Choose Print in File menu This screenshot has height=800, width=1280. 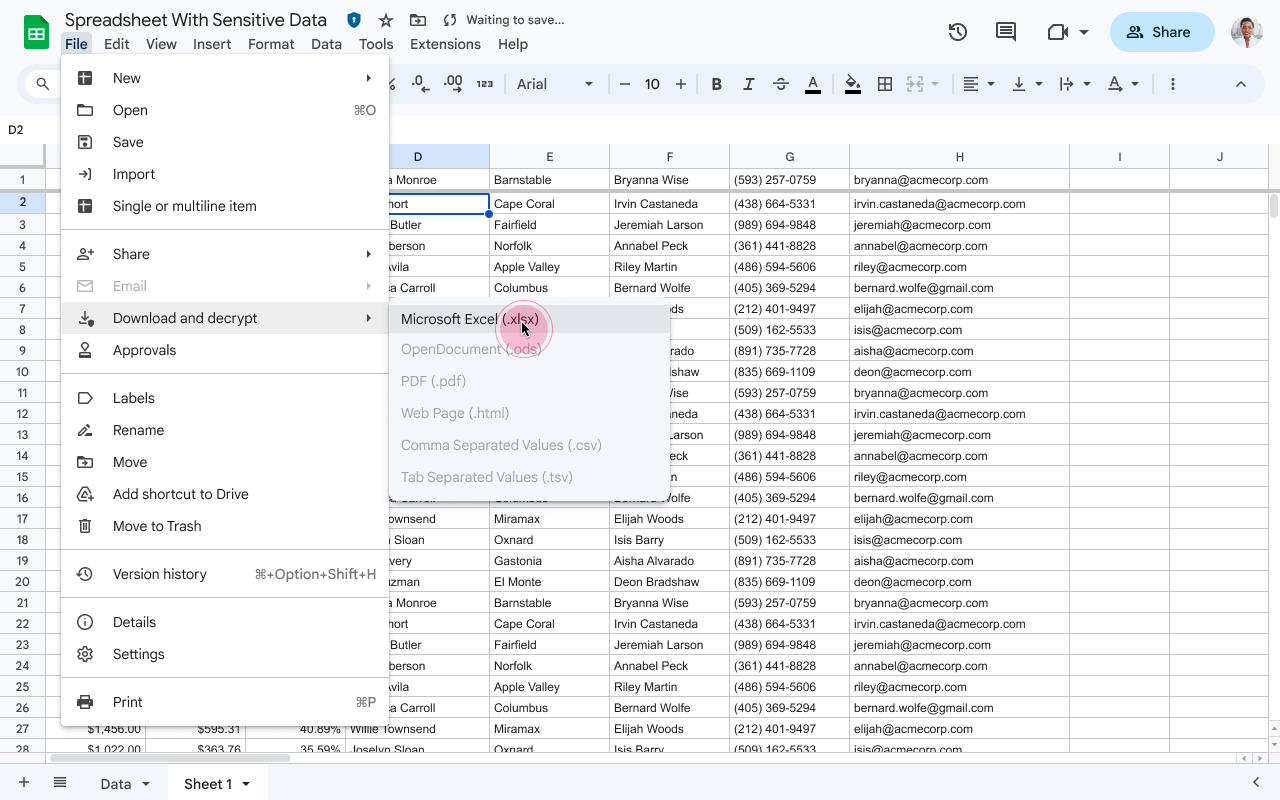click(225, 702)
